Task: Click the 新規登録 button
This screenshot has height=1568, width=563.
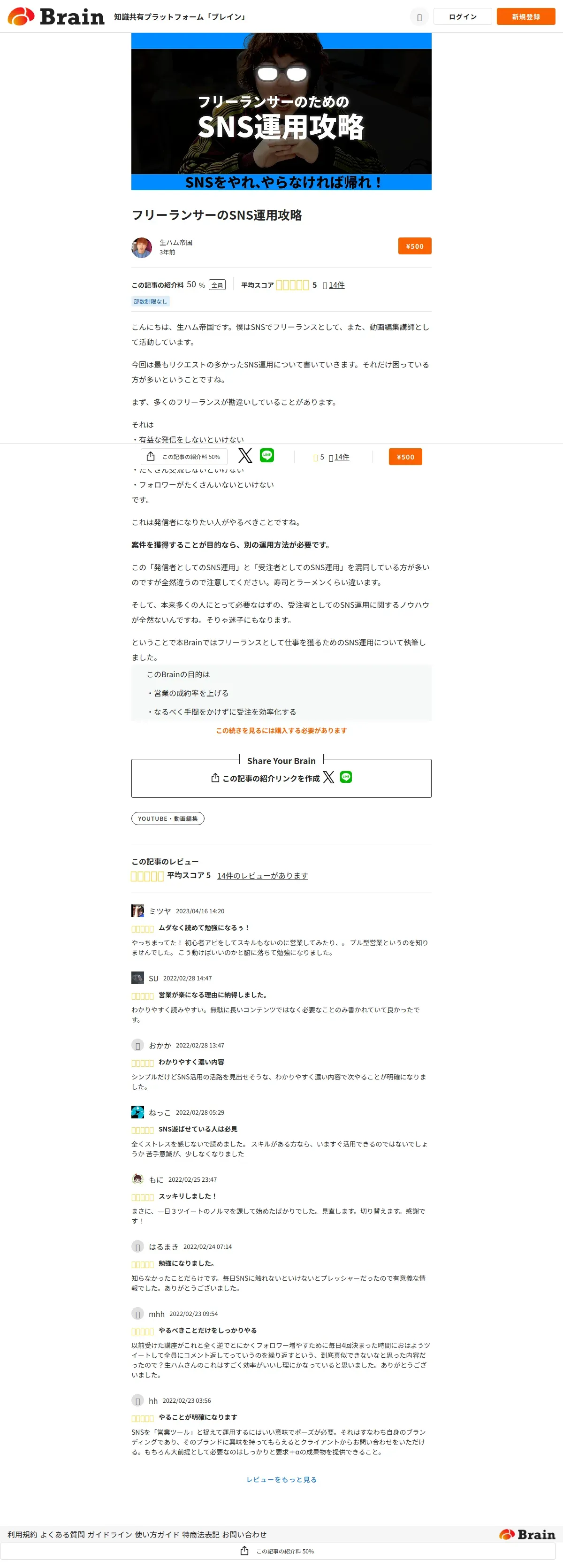Action: (x=526, y=16)
